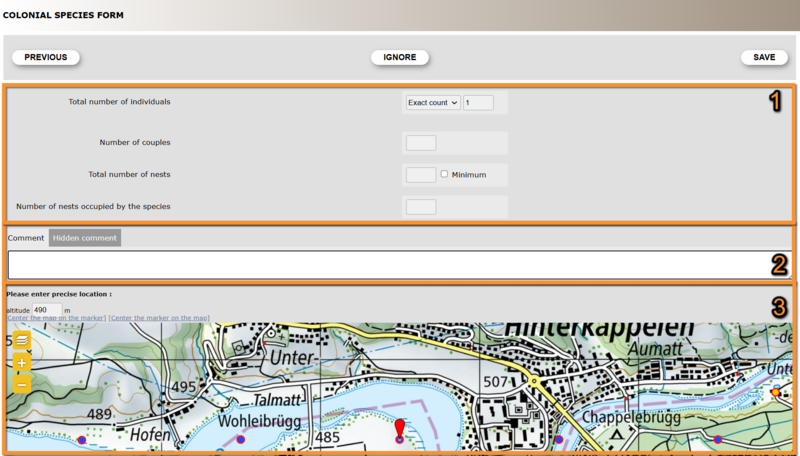Select the observation dot near Hofen

point(82,439)
